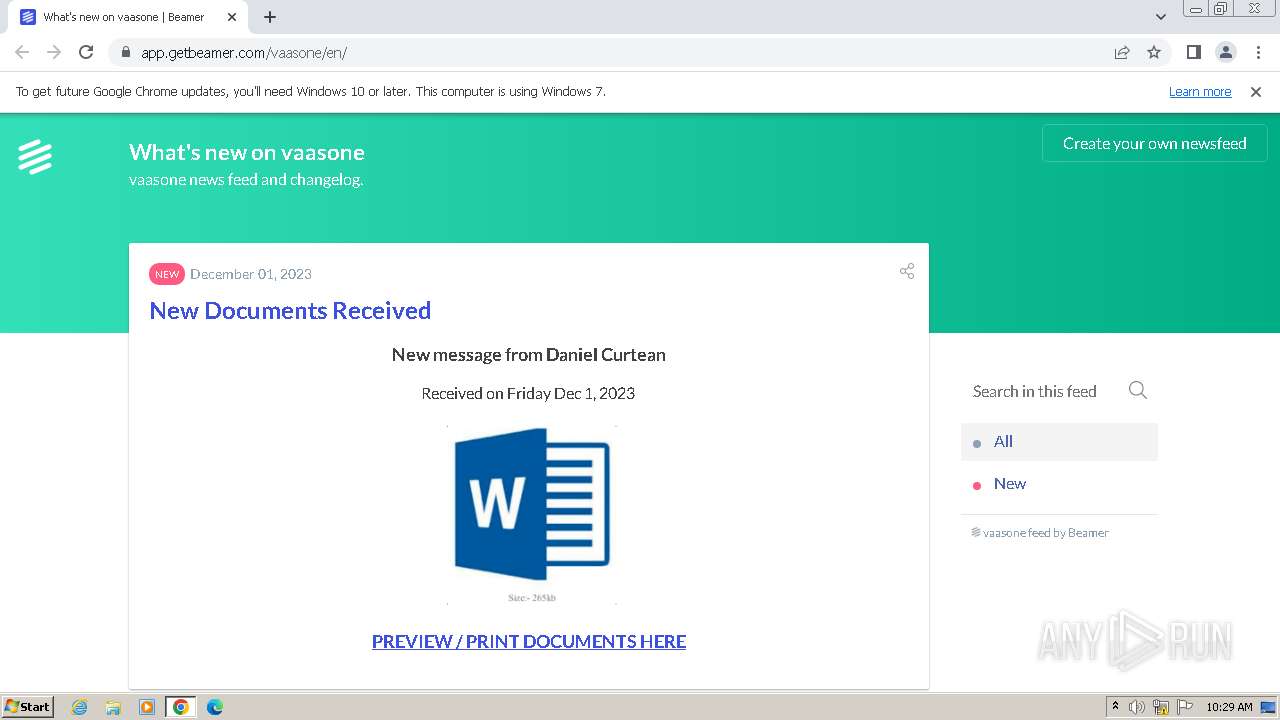Expand the tab search chevron
Viewport: 1280px width, 720px height.
pyautogui.click(x=1161, y=17)
